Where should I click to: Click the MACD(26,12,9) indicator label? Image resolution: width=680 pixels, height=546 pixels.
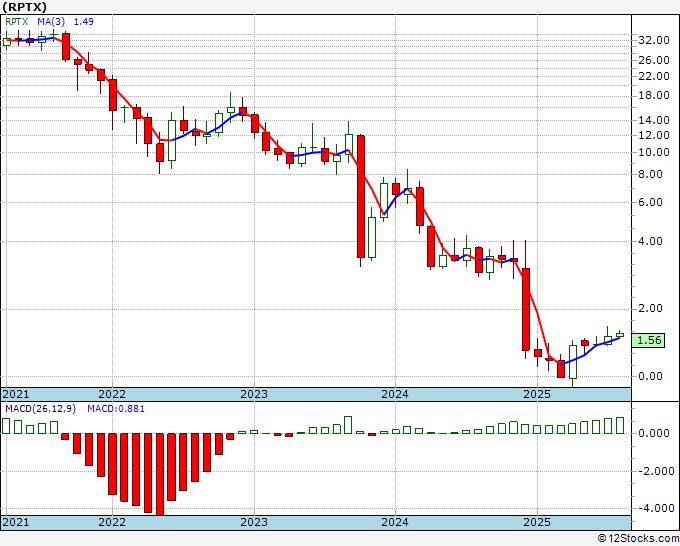click(40, 409)
